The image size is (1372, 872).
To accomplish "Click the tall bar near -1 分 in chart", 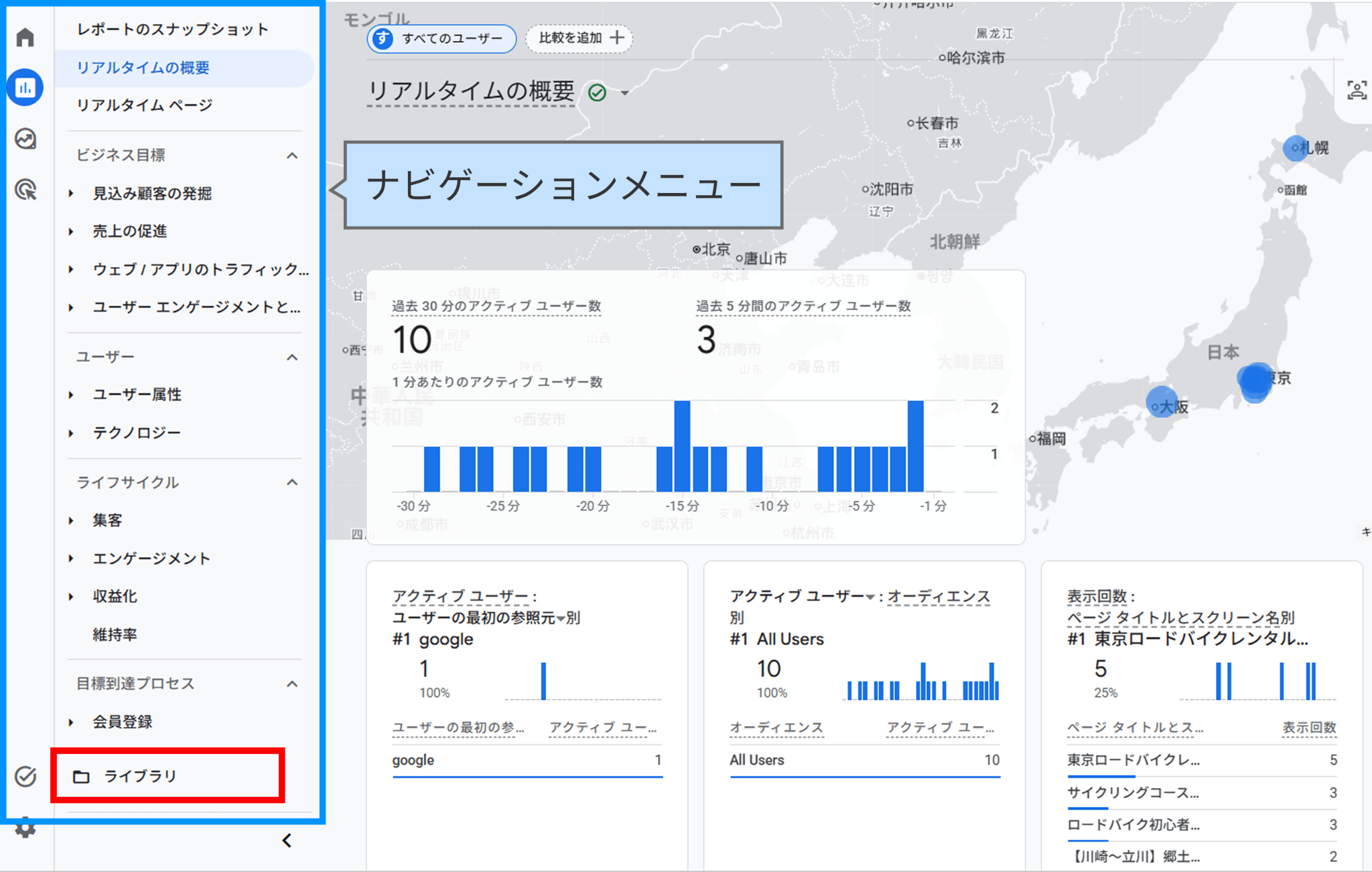I will point(916,446).
